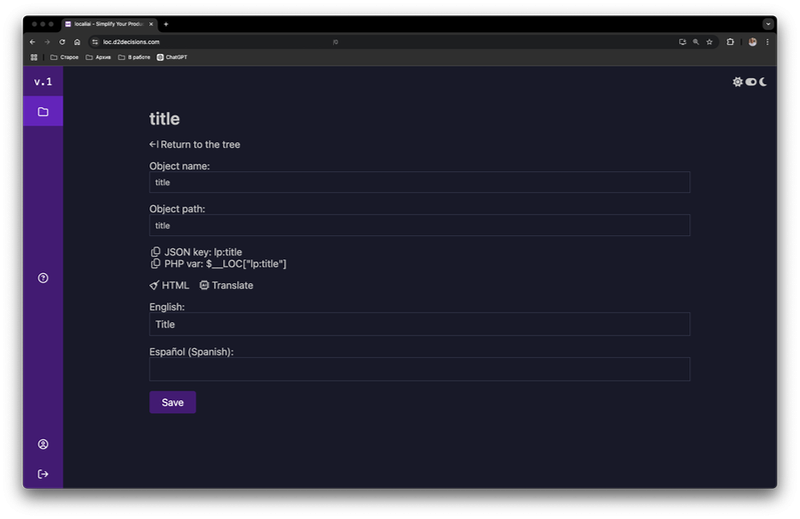Click the Save button
The height and width of the screenshot is (519, 800).
(172, 402)
